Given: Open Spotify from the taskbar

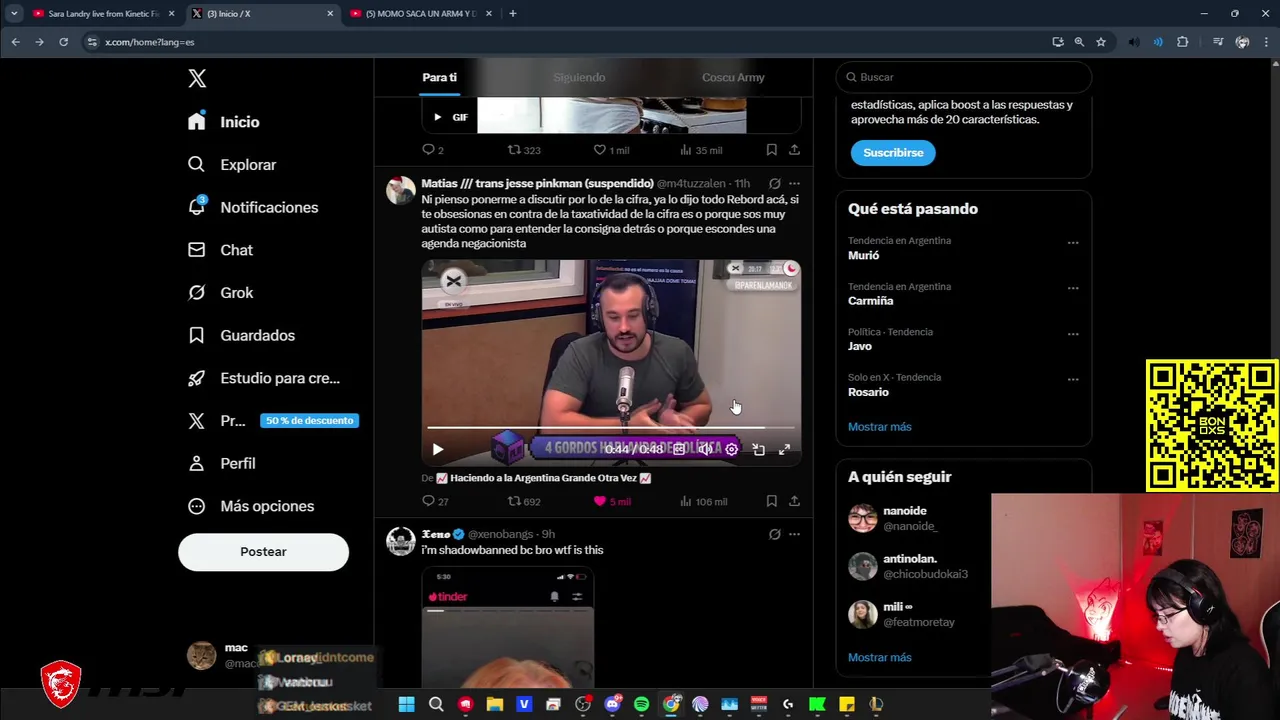Looking at the screenshot, I should point(641,704).
